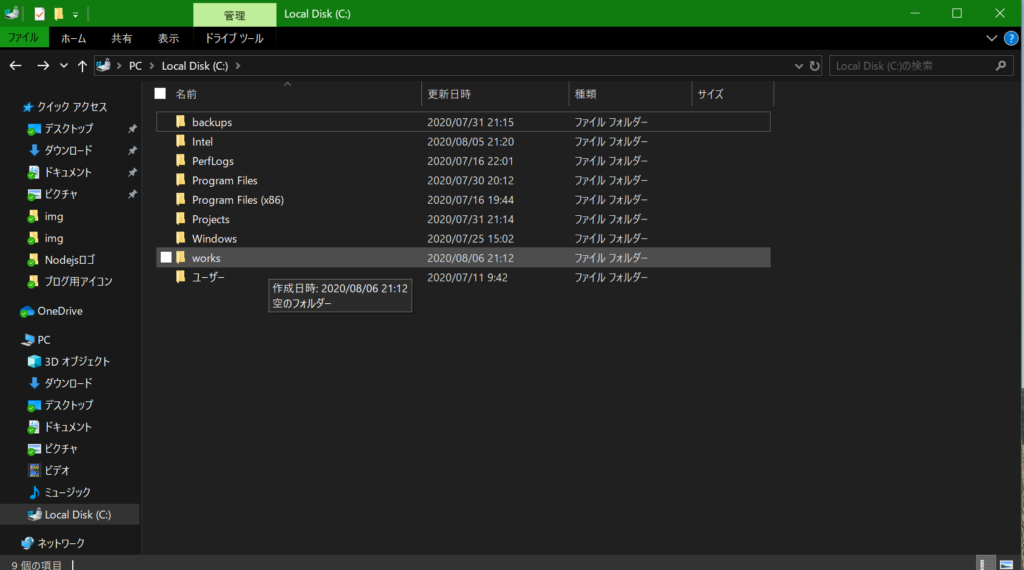Click the OneDrive cloud icon in sidebar
This screenshot has width=1024, height=570.
[27, 311]
